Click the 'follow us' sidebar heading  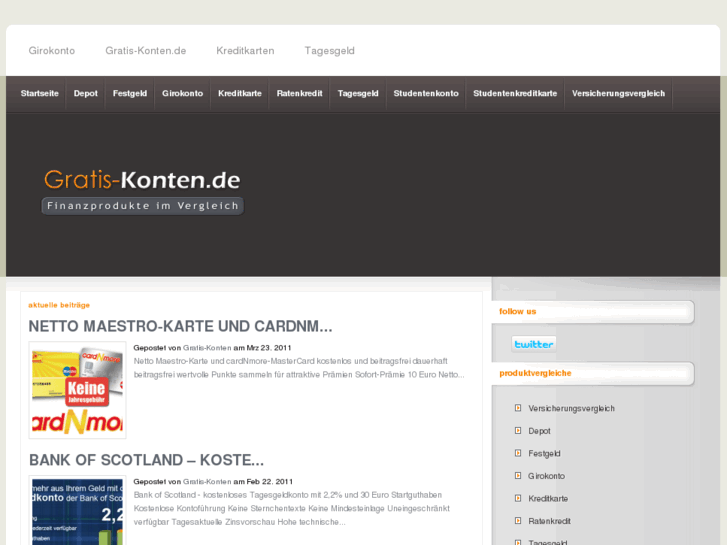click(517, 312)
